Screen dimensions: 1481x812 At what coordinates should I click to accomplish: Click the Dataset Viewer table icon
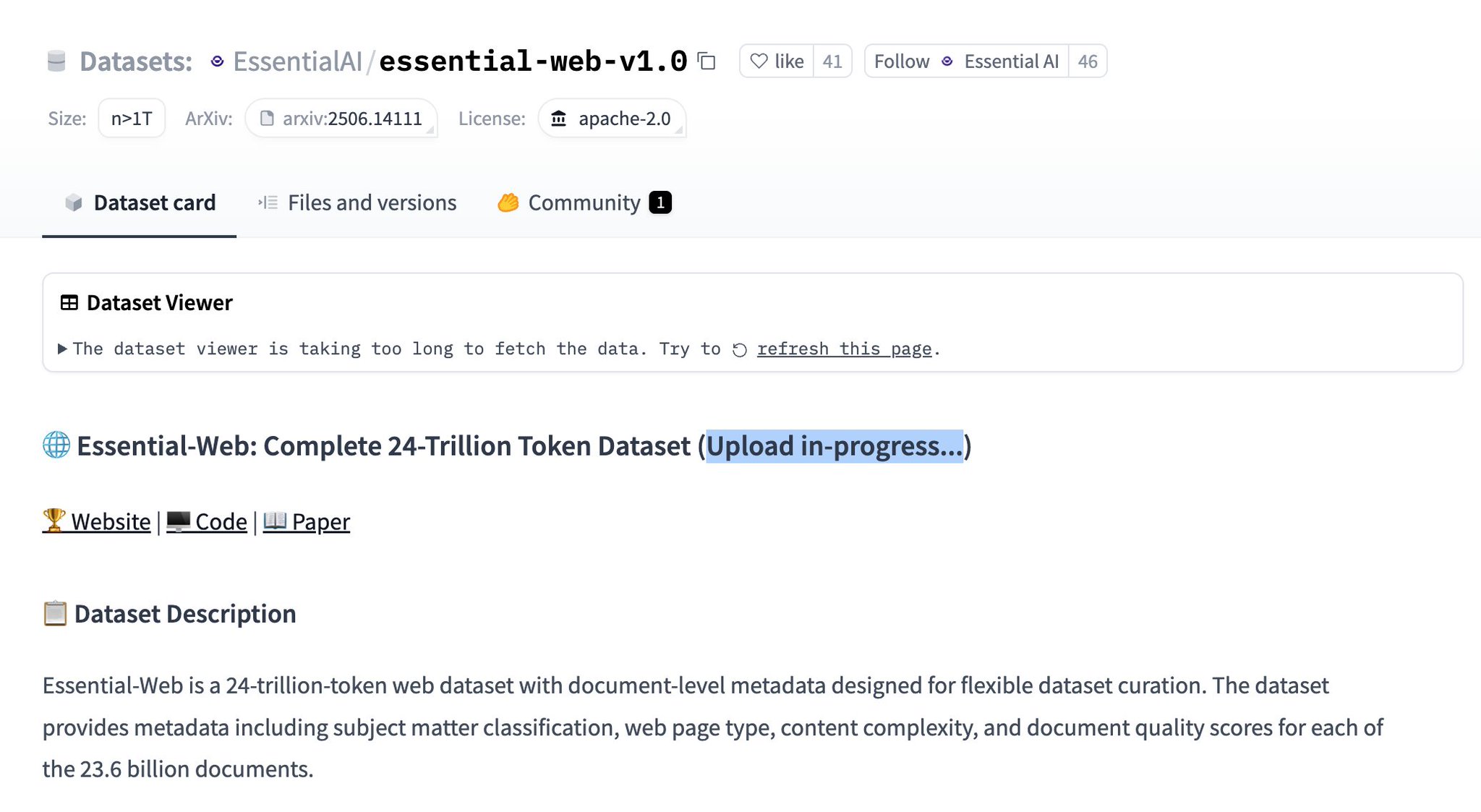pos(69,303)
